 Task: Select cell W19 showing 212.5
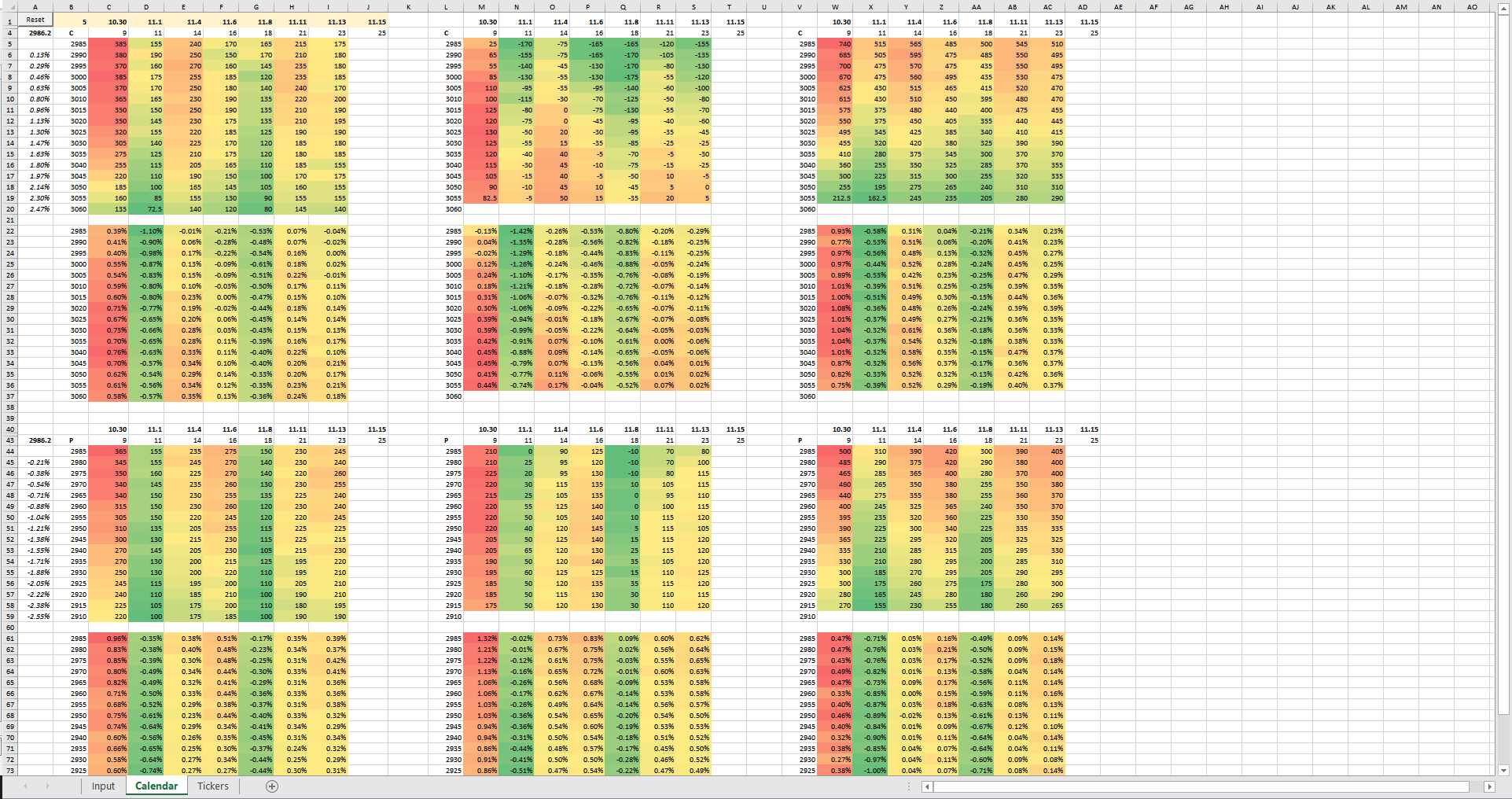[x=835, y=198]
